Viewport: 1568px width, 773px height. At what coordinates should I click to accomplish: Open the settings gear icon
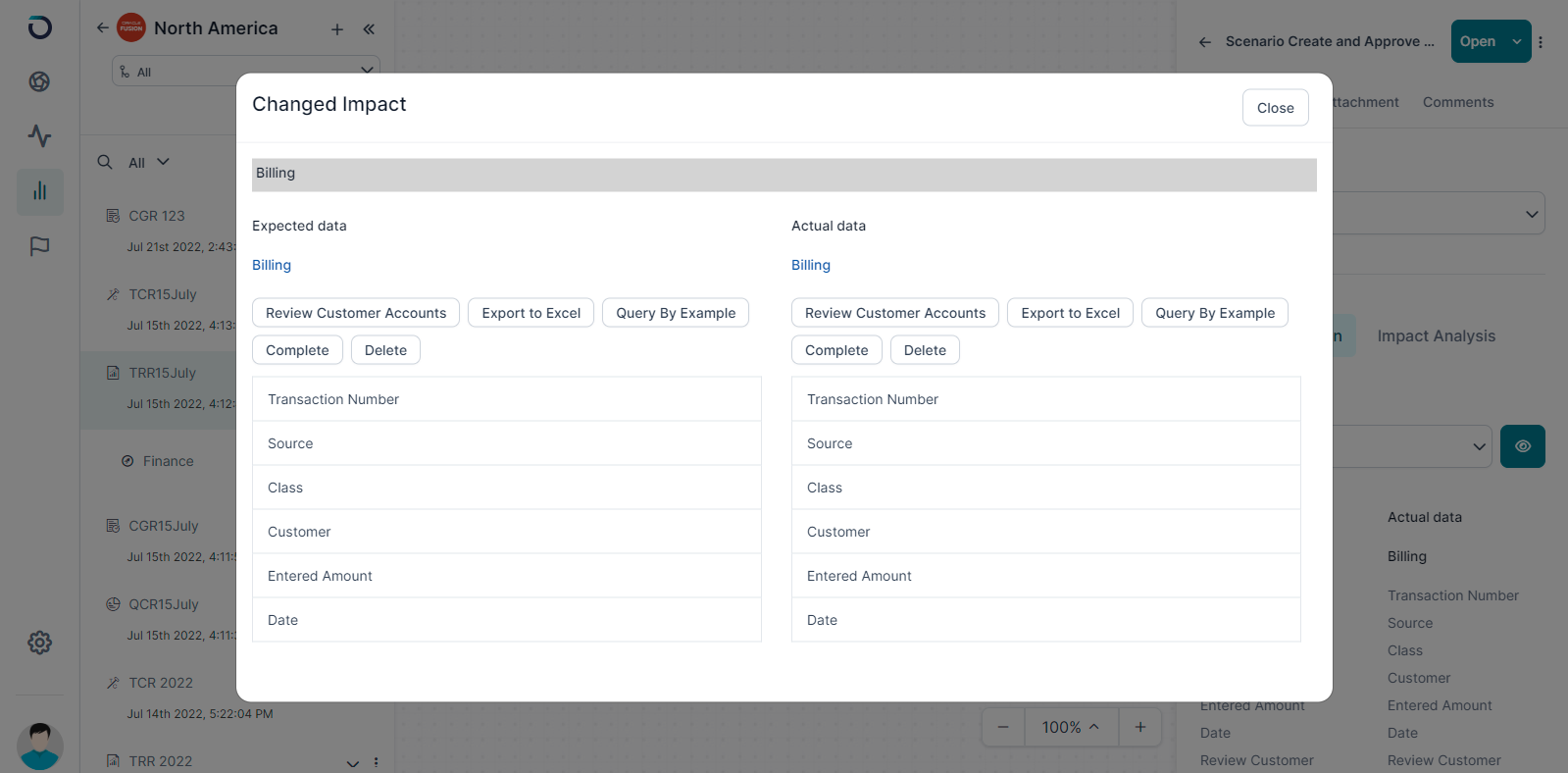coord(39,643)
